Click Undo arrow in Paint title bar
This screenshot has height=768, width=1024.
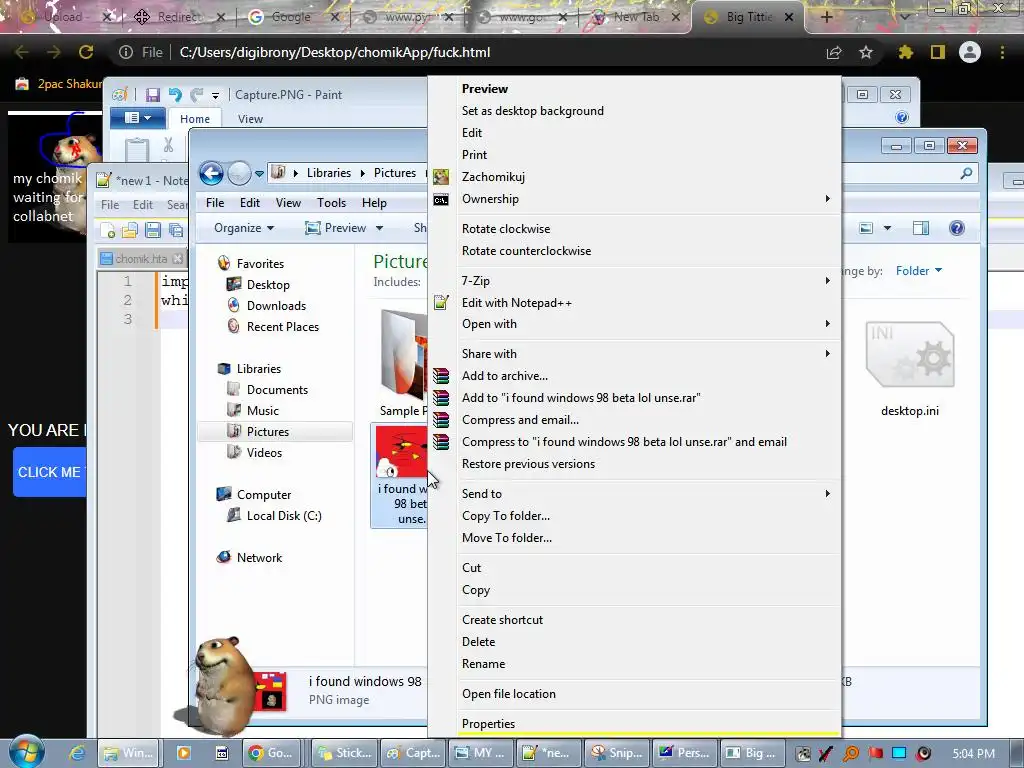[x=175, y=95]
